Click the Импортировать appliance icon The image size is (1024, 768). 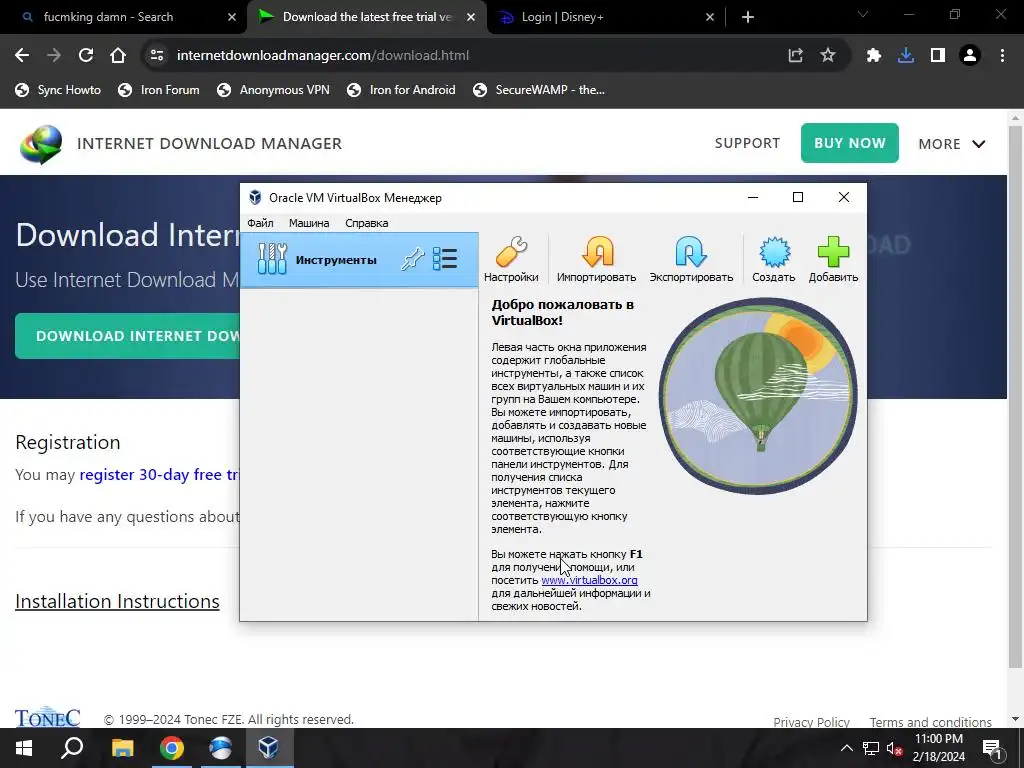596,259
